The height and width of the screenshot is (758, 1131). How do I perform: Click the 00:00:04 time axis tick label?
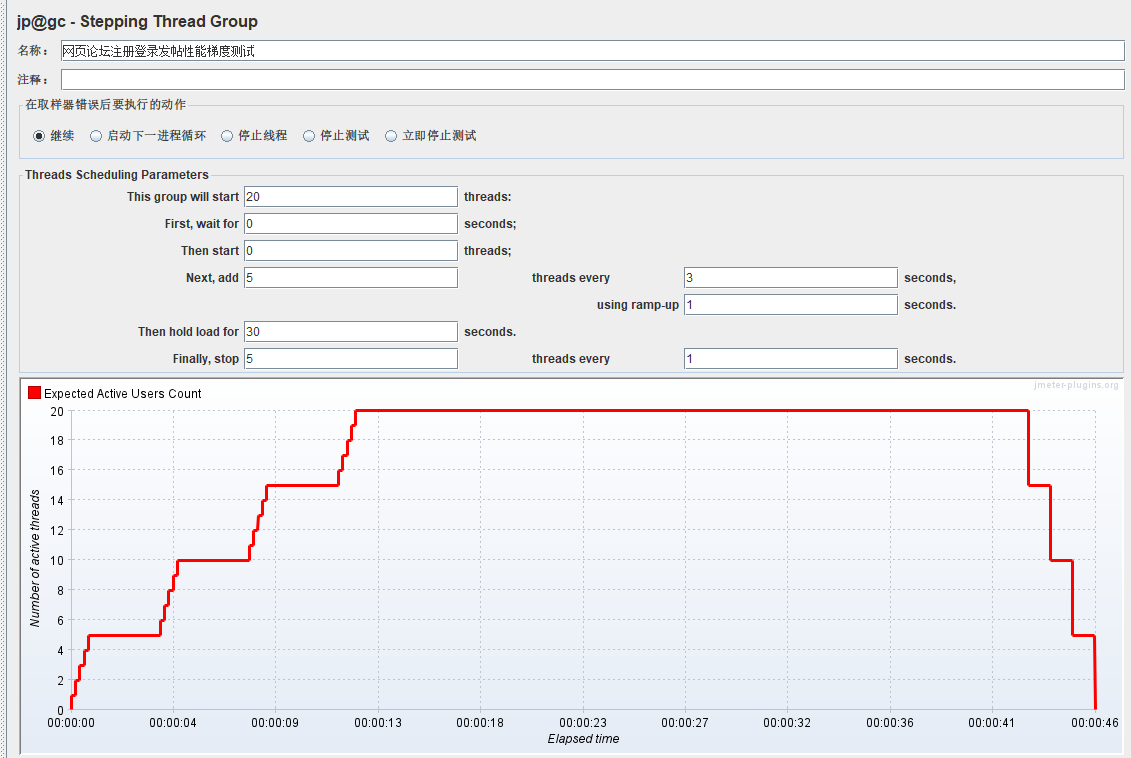coord(173,723)
